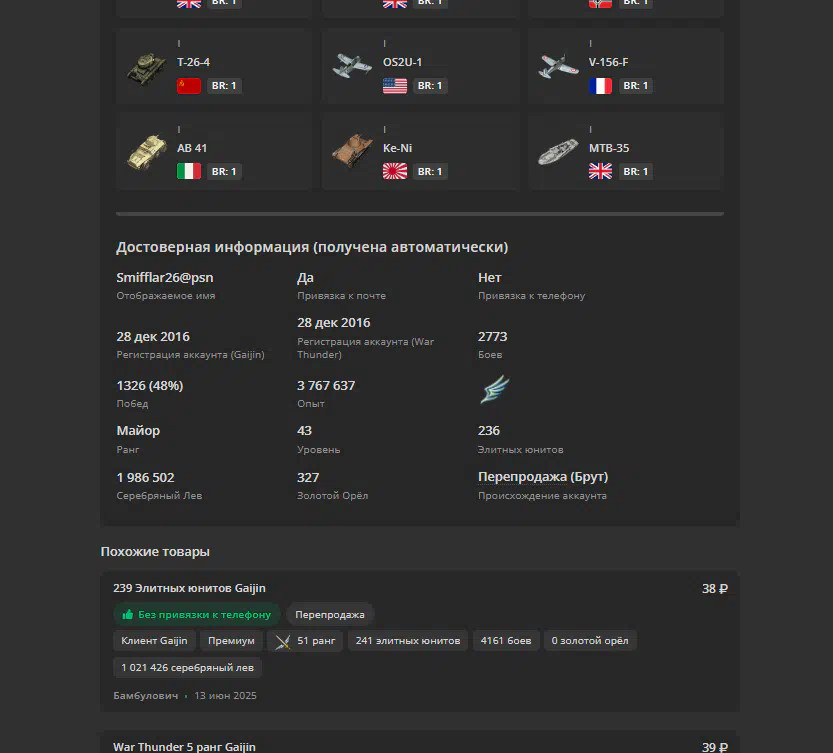This screenshot has height=753, width=833.
Task: Click the '38 ₽' price
Action: click(715, 589)
